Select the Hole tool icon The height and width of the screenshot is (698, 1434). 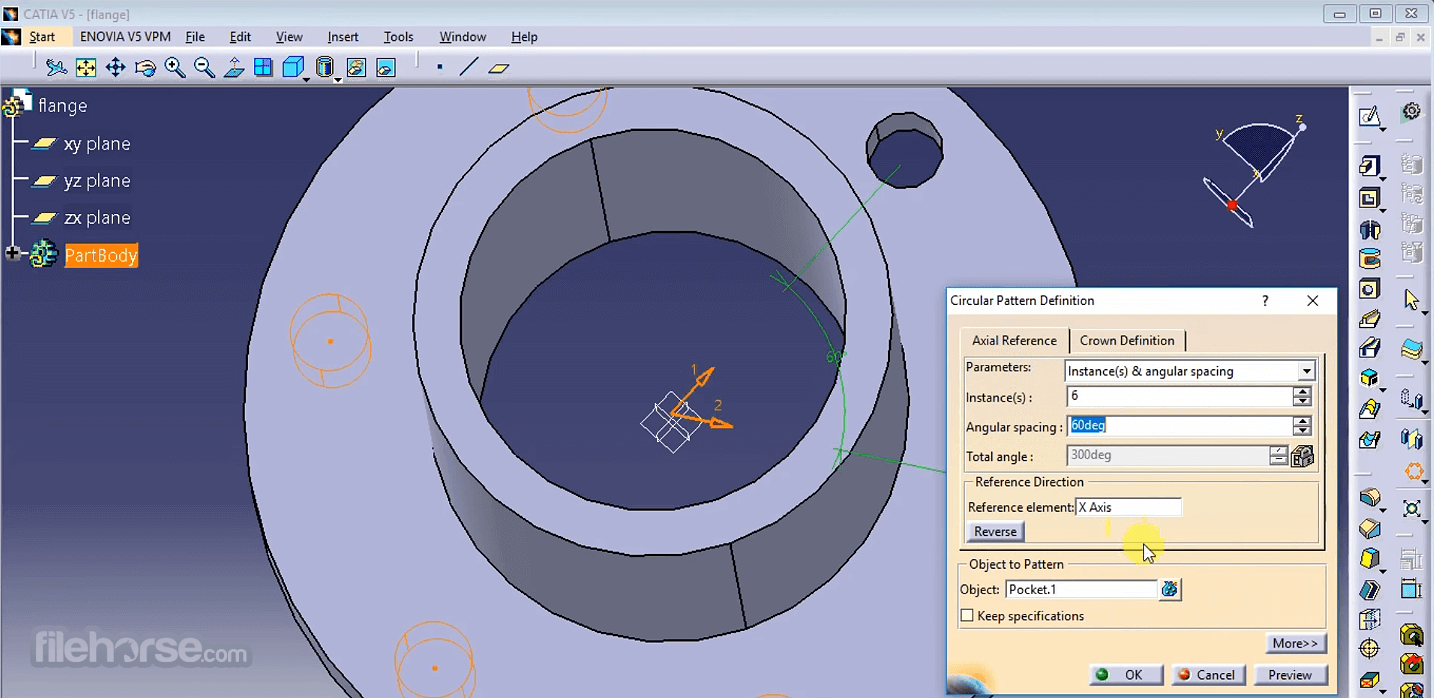[1369, 289]
